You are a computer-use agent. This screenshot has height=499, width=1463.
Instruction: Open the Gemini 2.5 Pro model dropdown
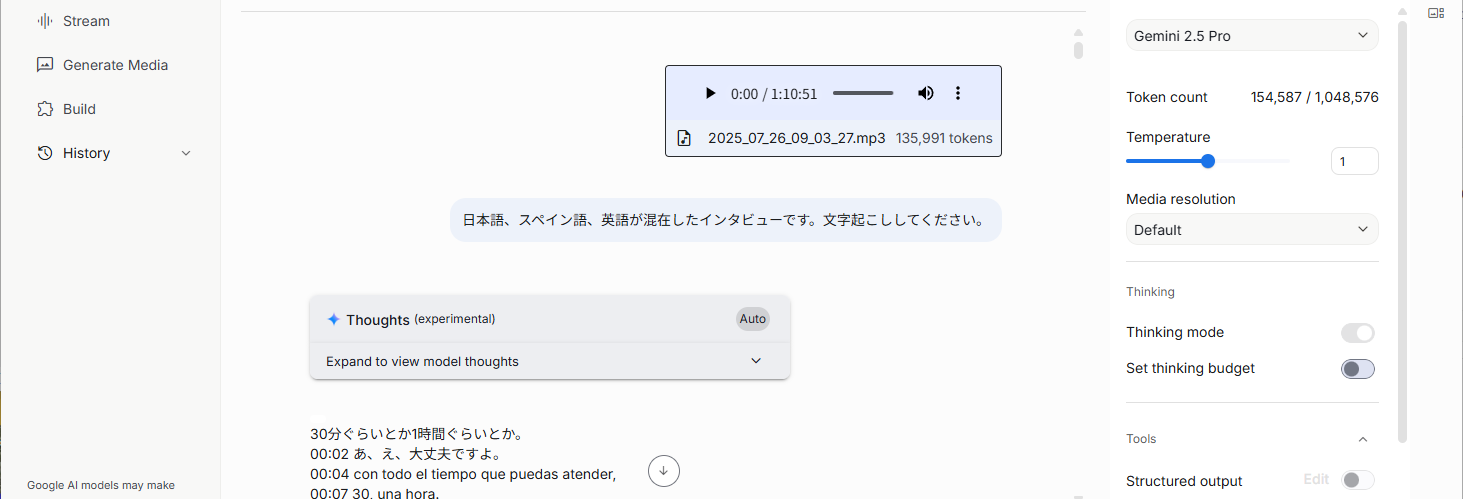pos(1251,36)
